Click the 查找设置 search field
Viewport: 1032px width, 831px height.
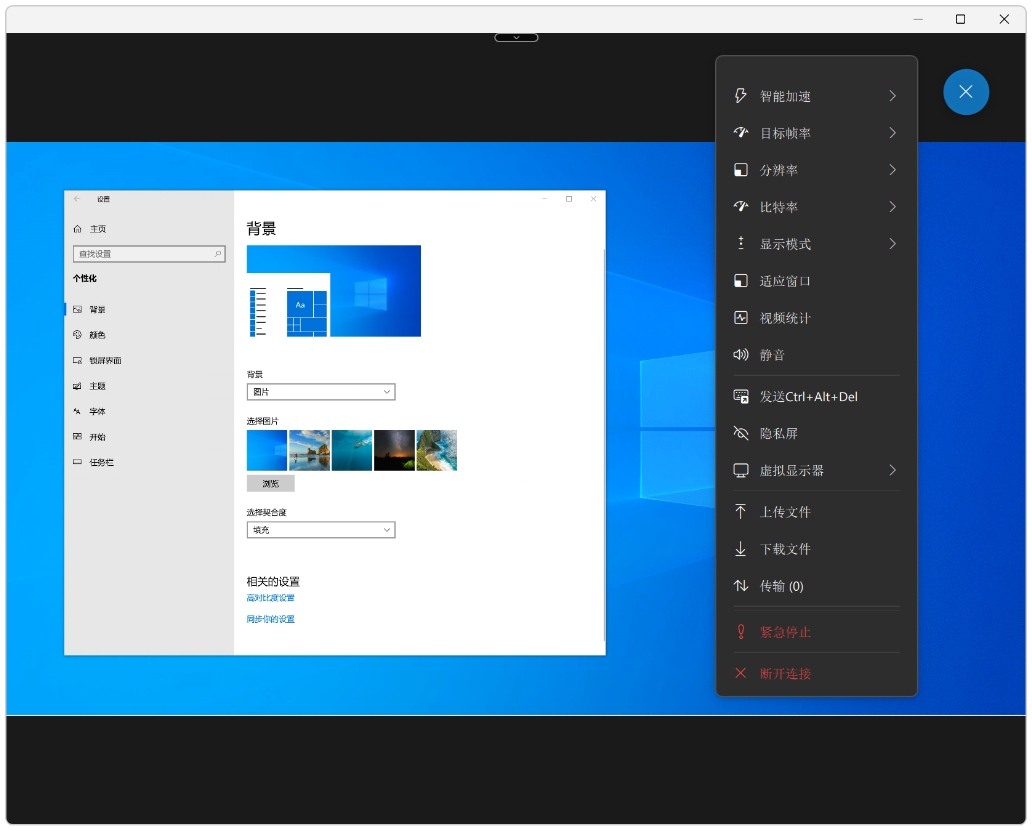coord(149,254)
